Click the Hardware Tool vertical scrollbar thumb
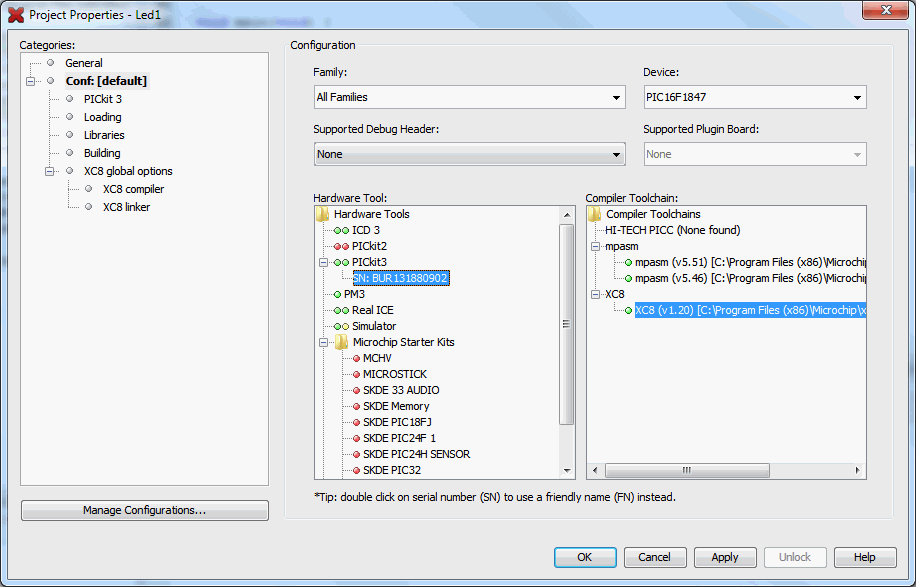The height and width of the screenshot is (587, 916). point(567,324)
